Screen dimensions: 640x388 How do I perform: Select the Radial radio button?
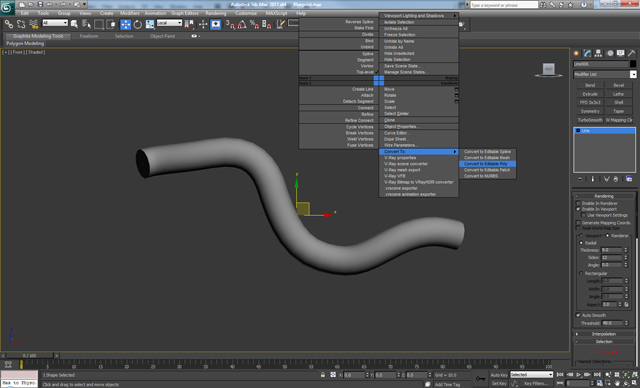[581, 243]
